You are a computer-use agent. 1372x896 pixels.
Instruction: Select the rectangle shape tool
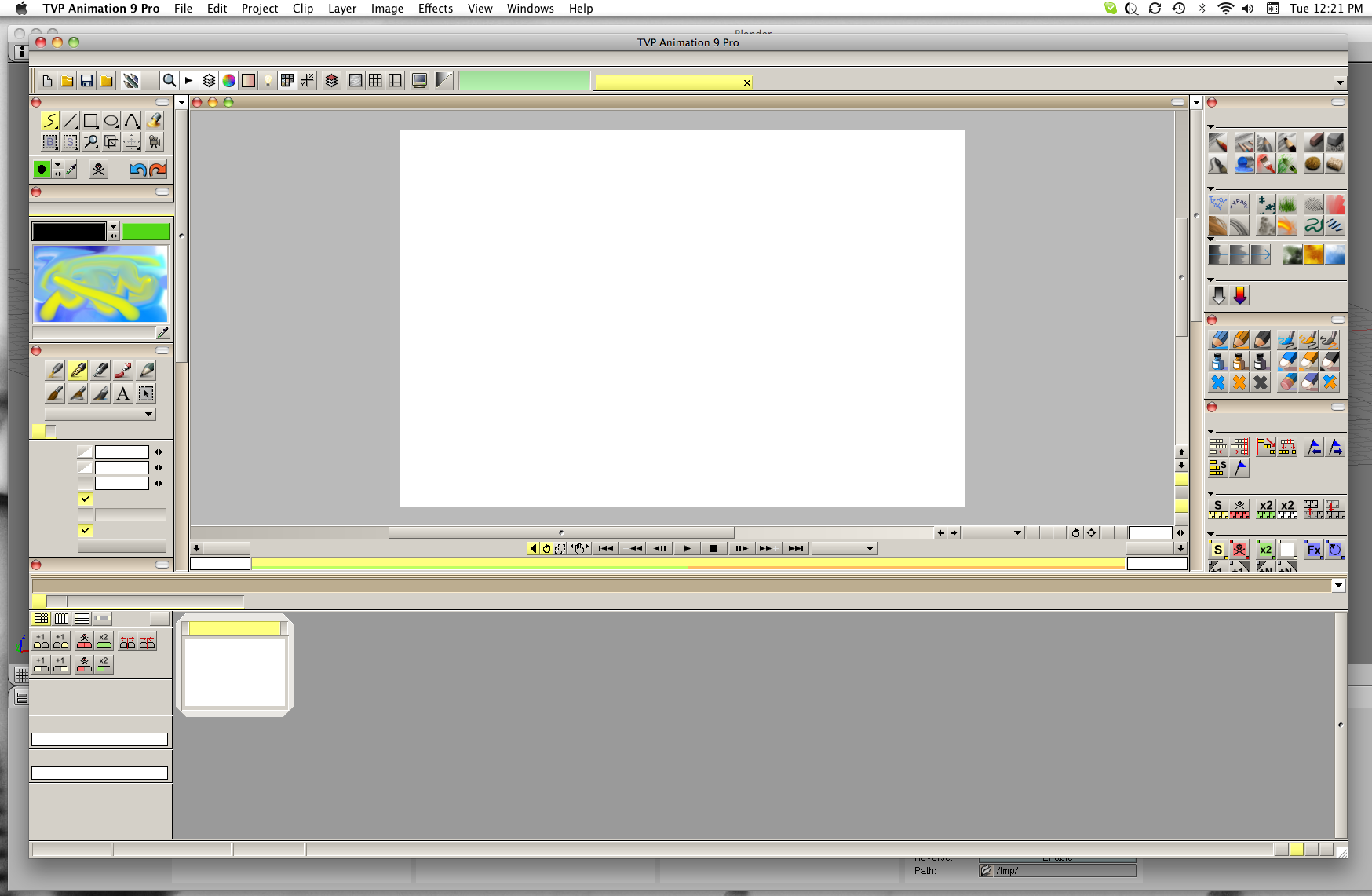91,121
